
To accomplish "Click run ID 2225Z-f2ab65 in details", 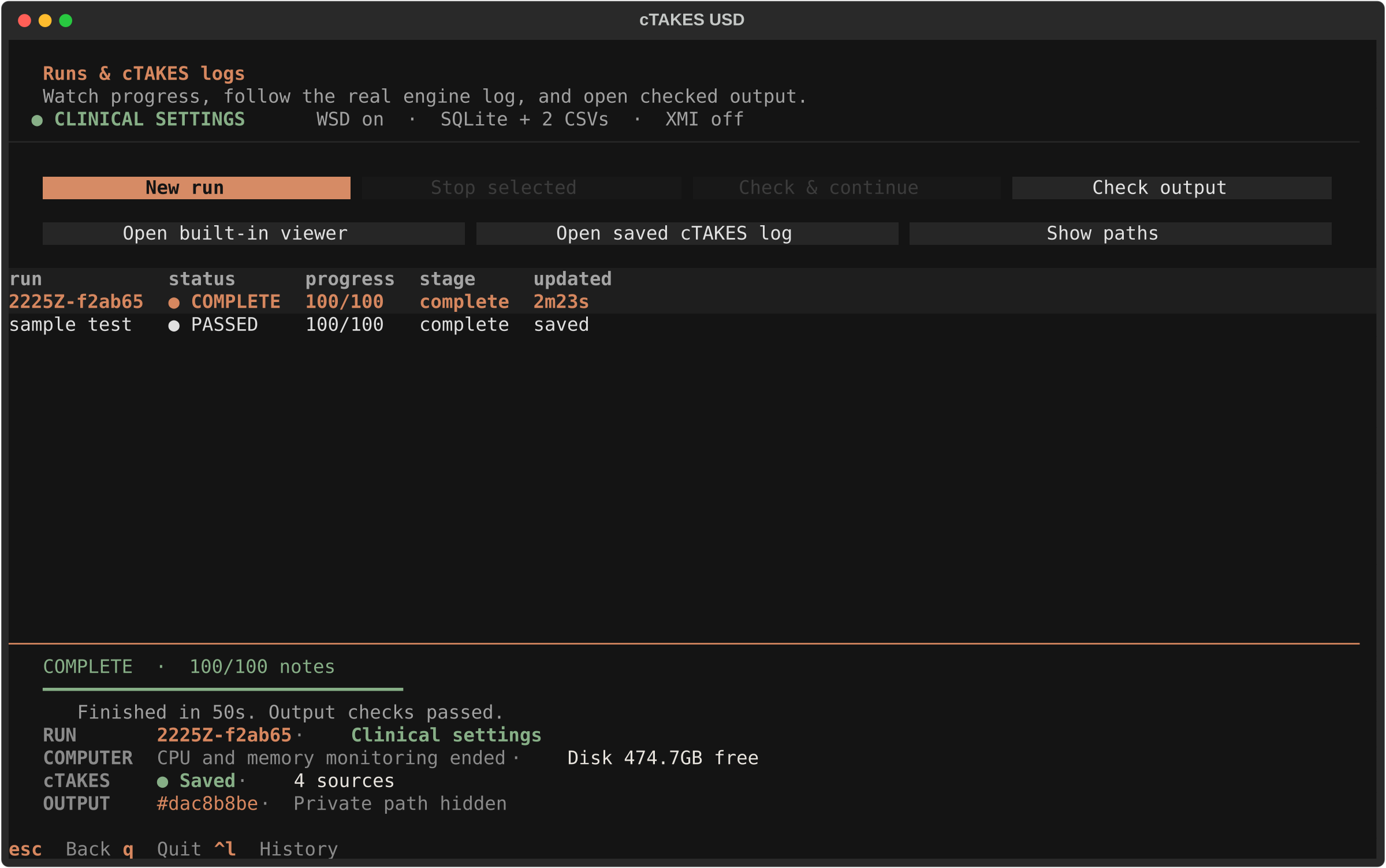I will point(224,735).
